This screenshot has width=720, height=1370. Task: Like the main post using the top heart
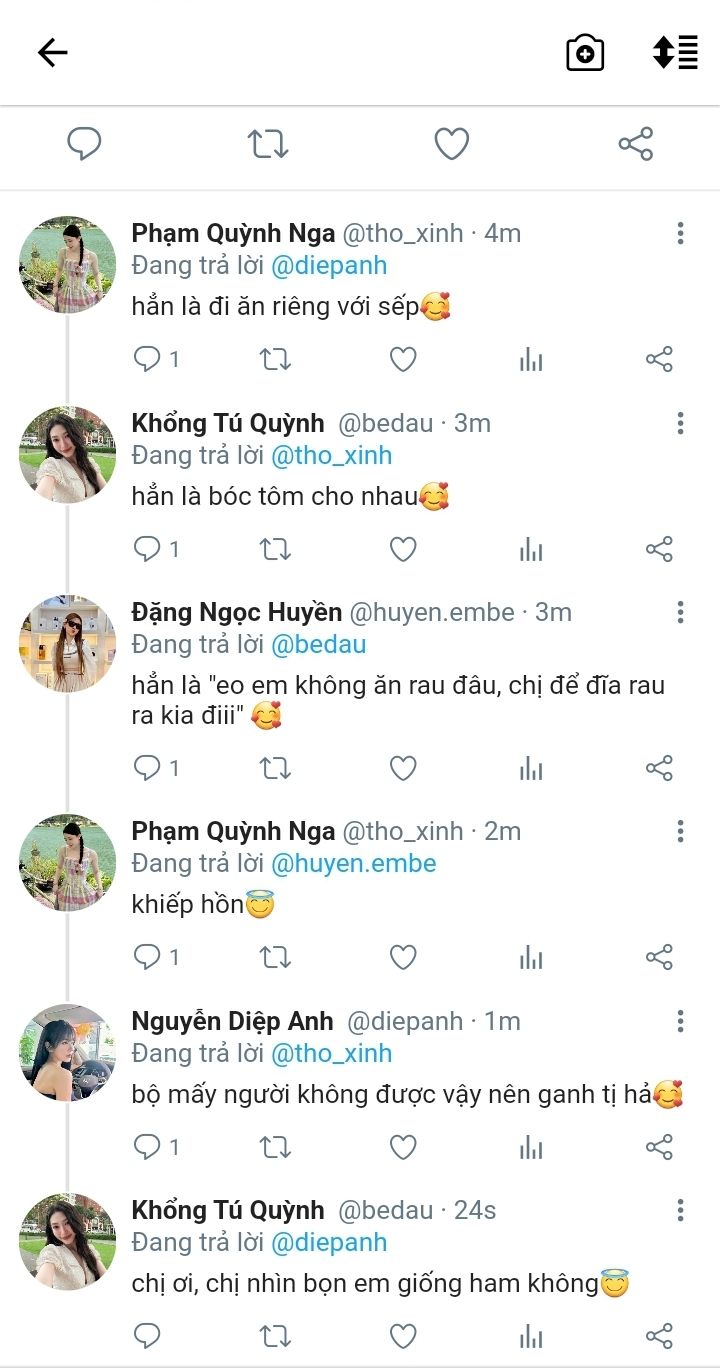tap(452, 144)
